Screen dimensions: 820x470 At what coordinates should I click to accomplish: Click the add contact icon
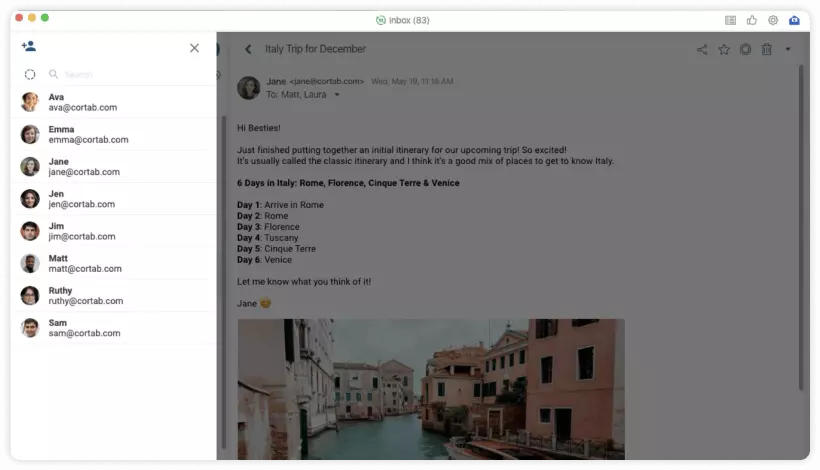[x=28, y=47]
